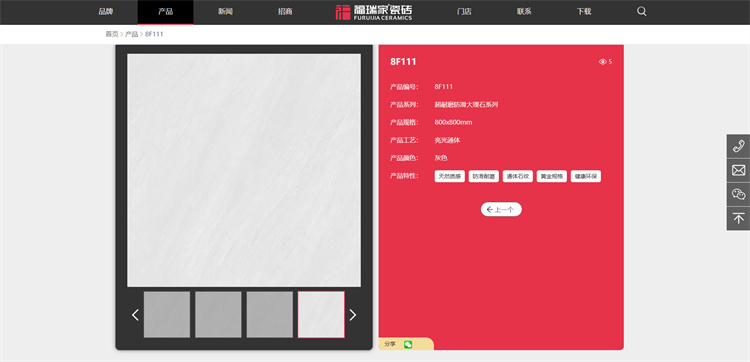Show previous thumbnails with left chevron
The width and height of the screenshot is (750, 362).
[135, 315]
